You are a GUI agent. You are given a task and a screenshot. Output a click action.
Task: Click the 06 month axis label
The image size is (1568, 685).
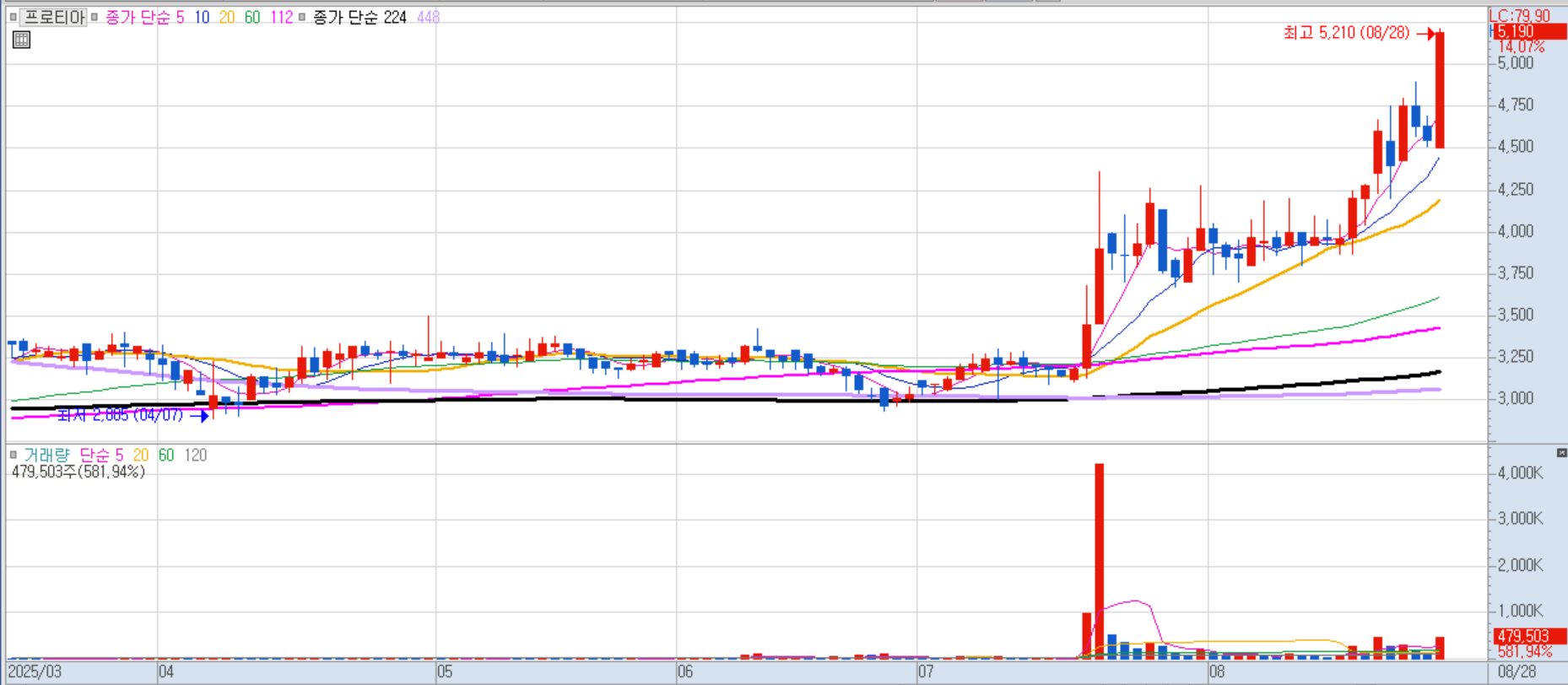(x=685, y=672)
